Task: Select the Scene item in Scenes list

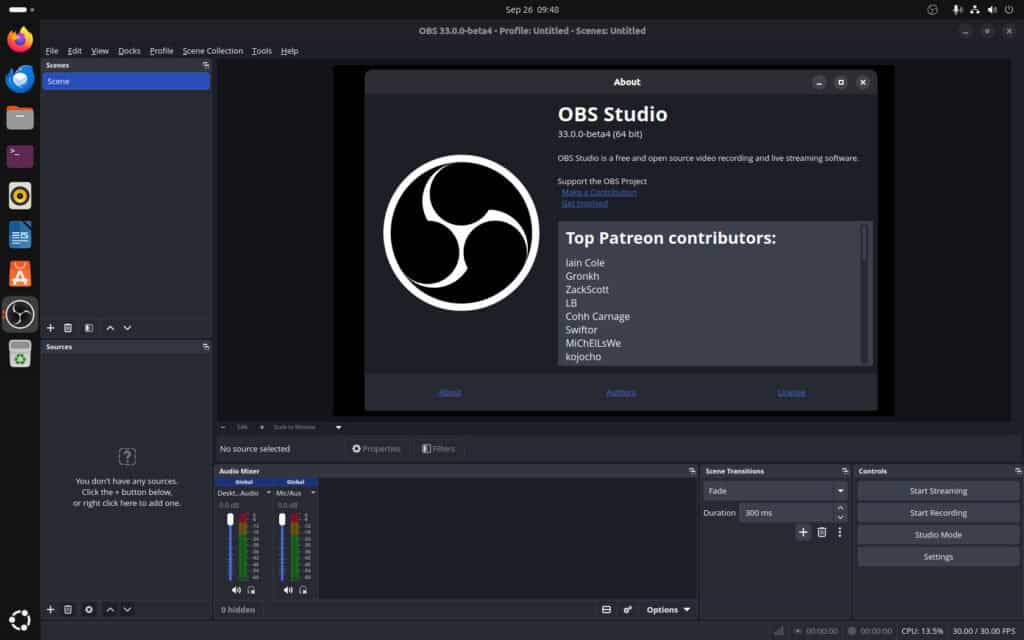Action: (126, 81)
